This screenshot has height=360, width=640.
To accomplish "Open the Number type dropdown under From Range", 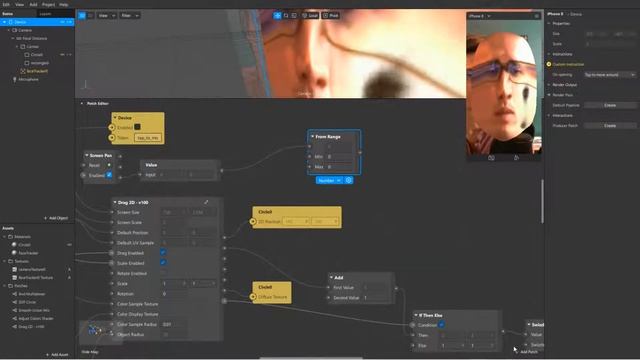I will 329,180.
